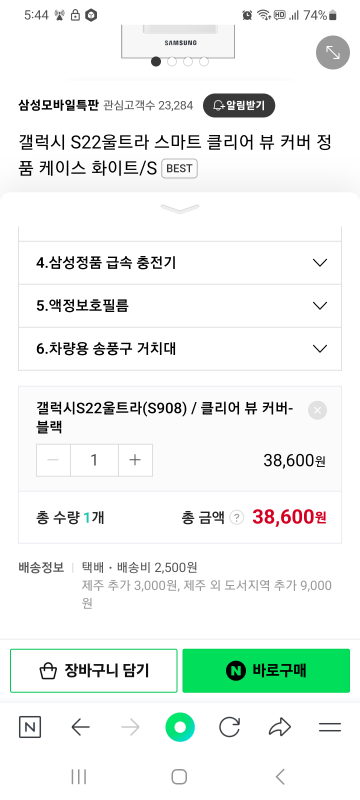The width and height of the screenshot is (360, 800).
Task: Open the hamburger menu icon
Action: pyautogui.click(x=330, y=727)
